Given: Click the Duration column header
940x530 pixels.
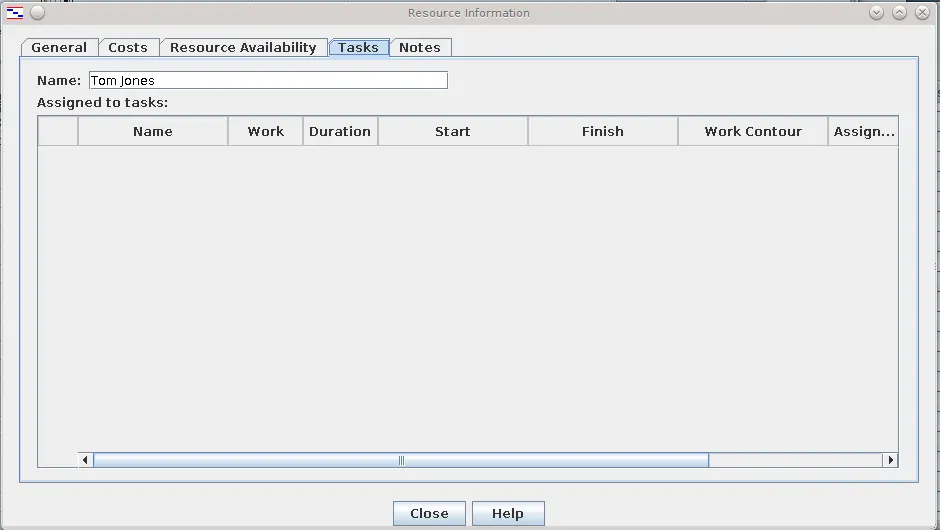Looking at the screenshot, I should click(x=340, y=131).
